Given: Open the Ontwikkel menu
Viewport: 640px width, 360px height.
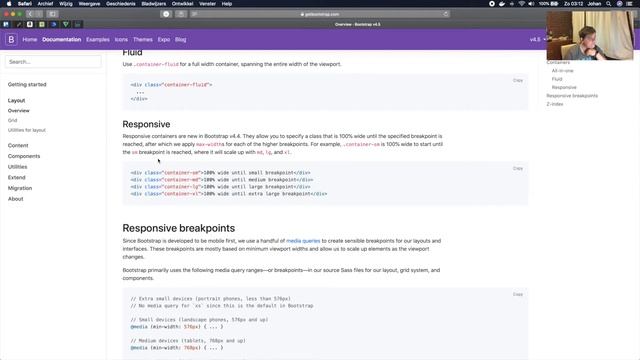Looking at the screenshot, I should point(182,4).
